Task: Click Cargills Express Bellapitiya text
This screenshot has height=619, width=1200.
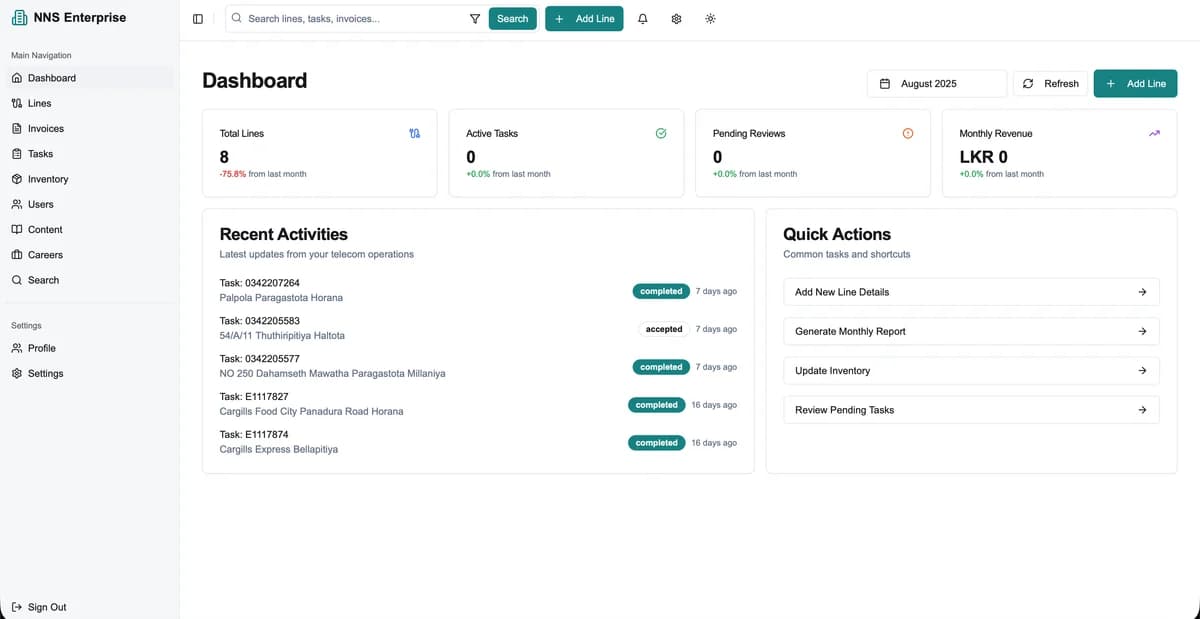Action: pyautogui.click(x=279, y=450)
